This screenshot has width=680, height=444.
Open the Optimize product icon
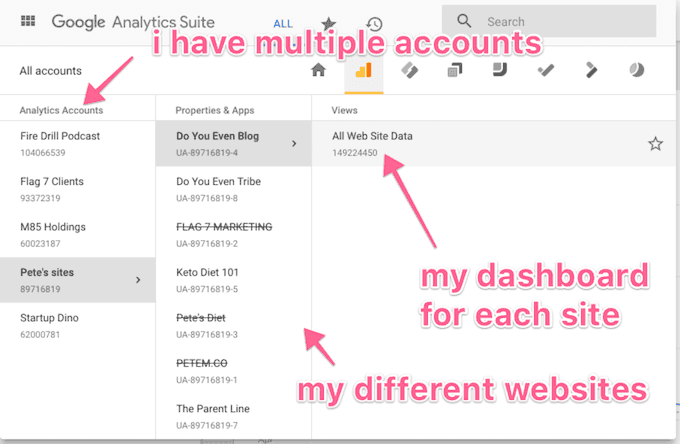pyautogui.click(x=454, y=70)
